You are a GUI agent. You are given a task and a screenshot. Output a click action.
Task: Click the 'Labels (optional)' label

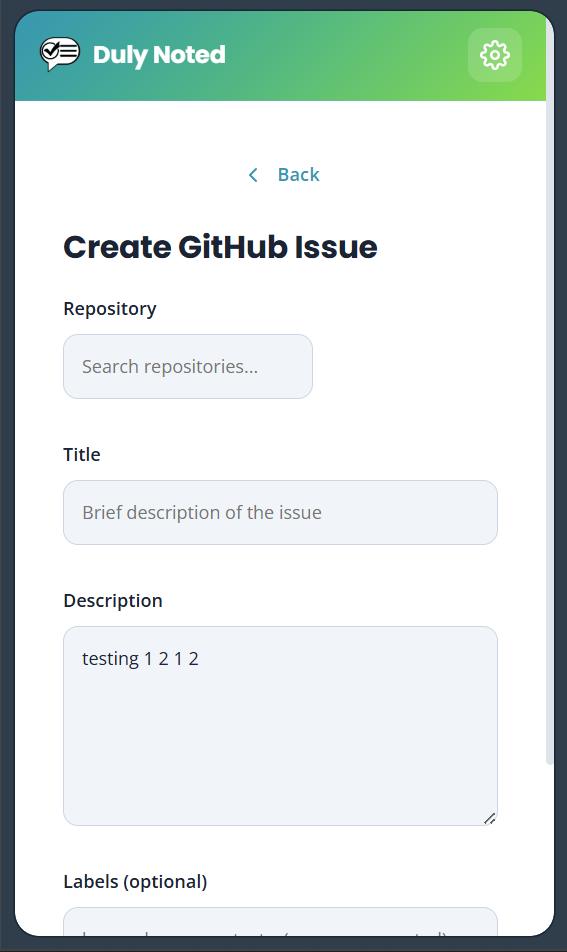tap(135, 882)
